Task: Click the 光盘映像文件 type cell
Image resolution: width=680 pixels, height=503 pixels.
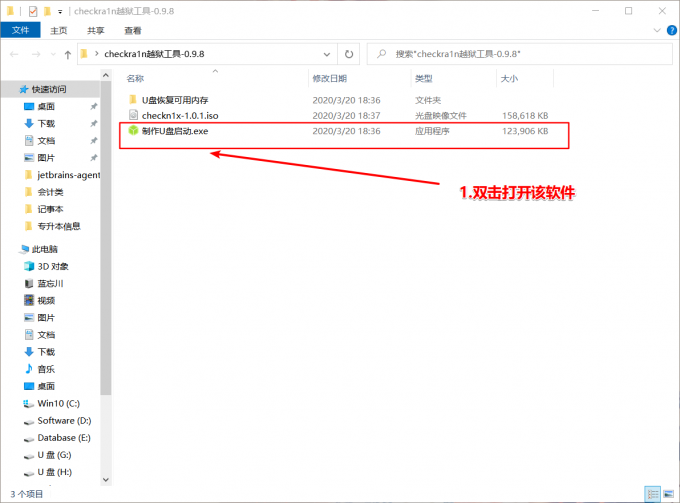Action: pyautogui.click(x=440, y=116)
